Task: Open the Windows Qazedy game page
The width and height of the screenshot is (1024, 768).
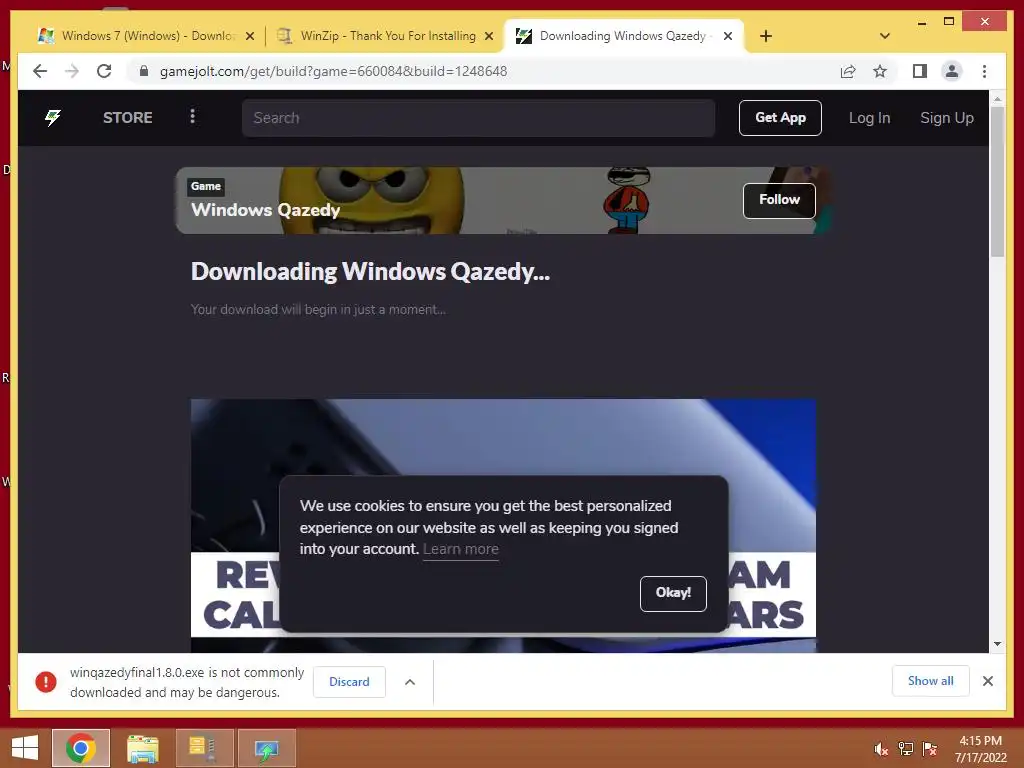Action: pyautogui.click(x=265, y=210)
